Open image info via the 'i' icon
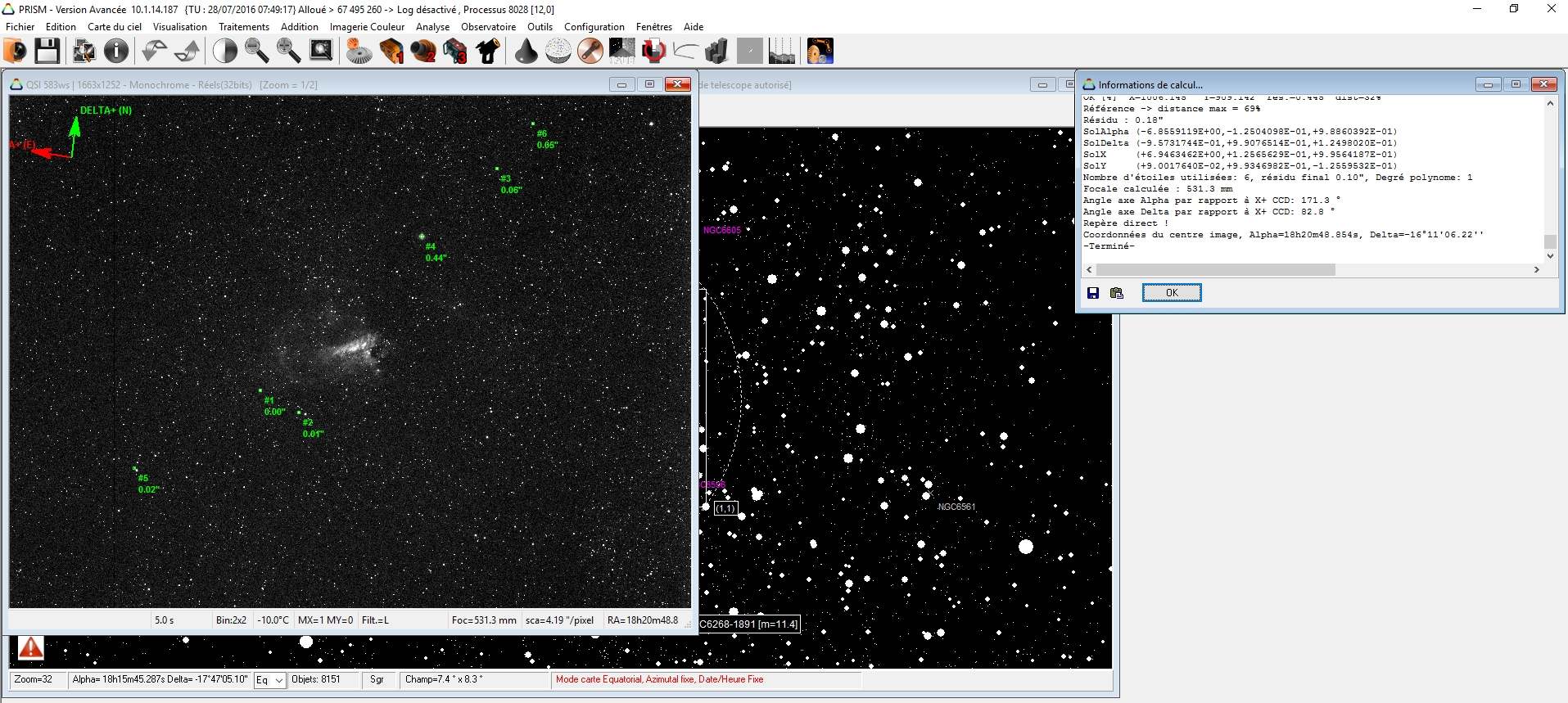 pyautogui.click(x=116, y=51)
